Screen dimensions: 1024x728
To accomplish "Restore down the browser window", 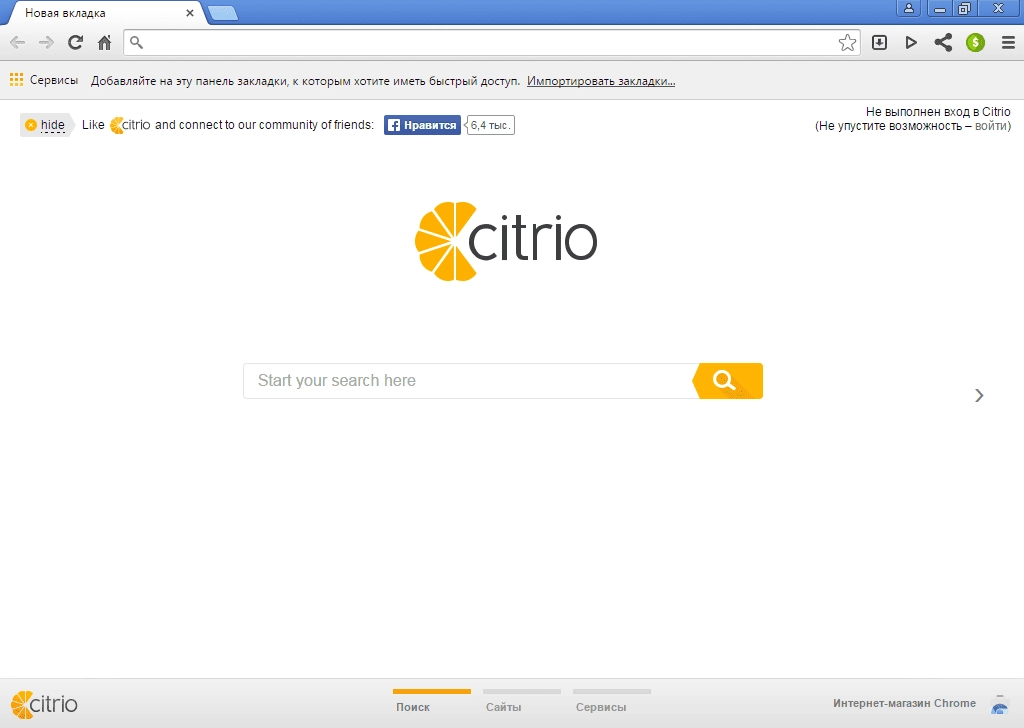I will coord(964,8).
